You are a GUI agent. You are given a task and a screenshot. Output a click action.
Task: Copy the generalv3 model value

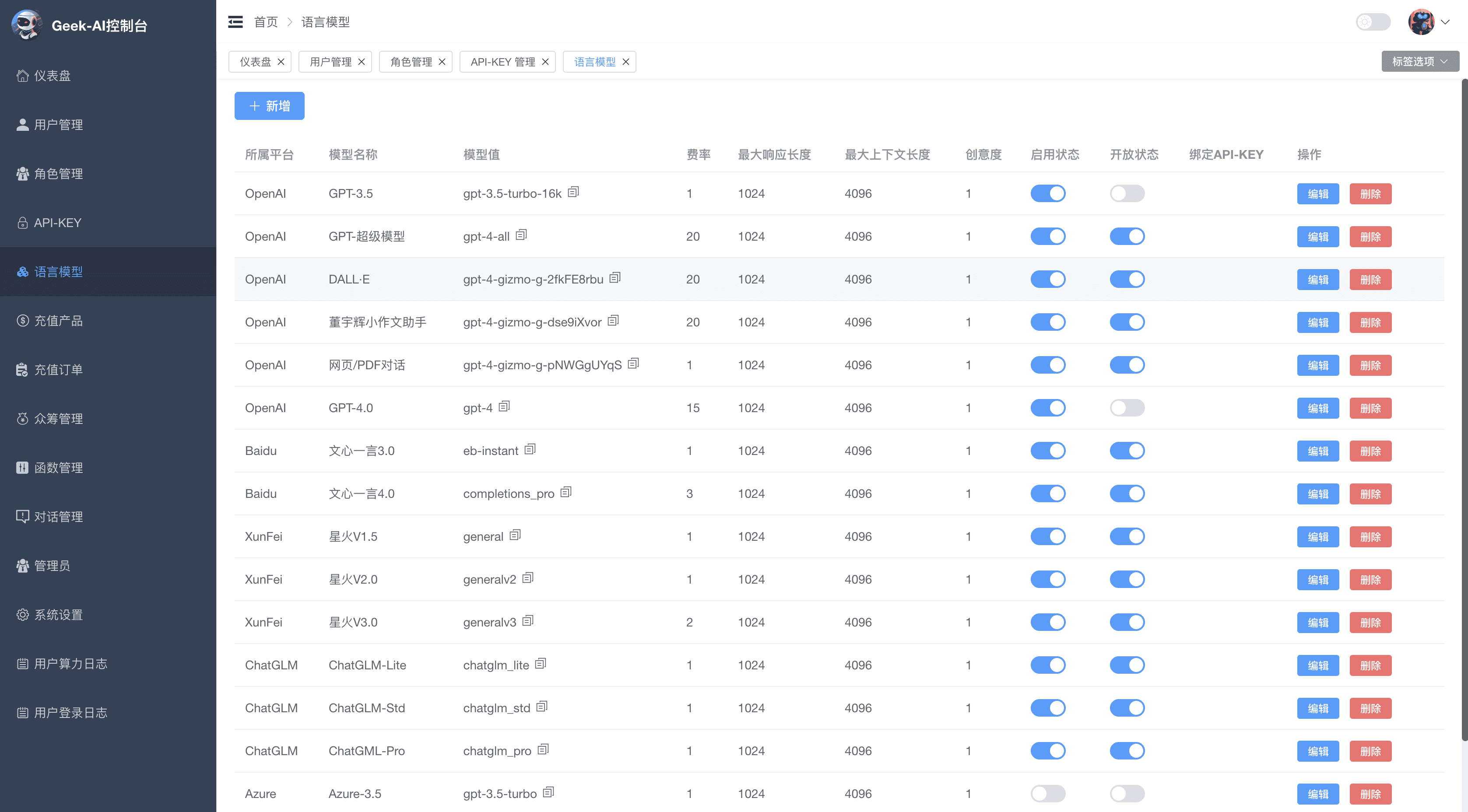click(x=528, y=621)
